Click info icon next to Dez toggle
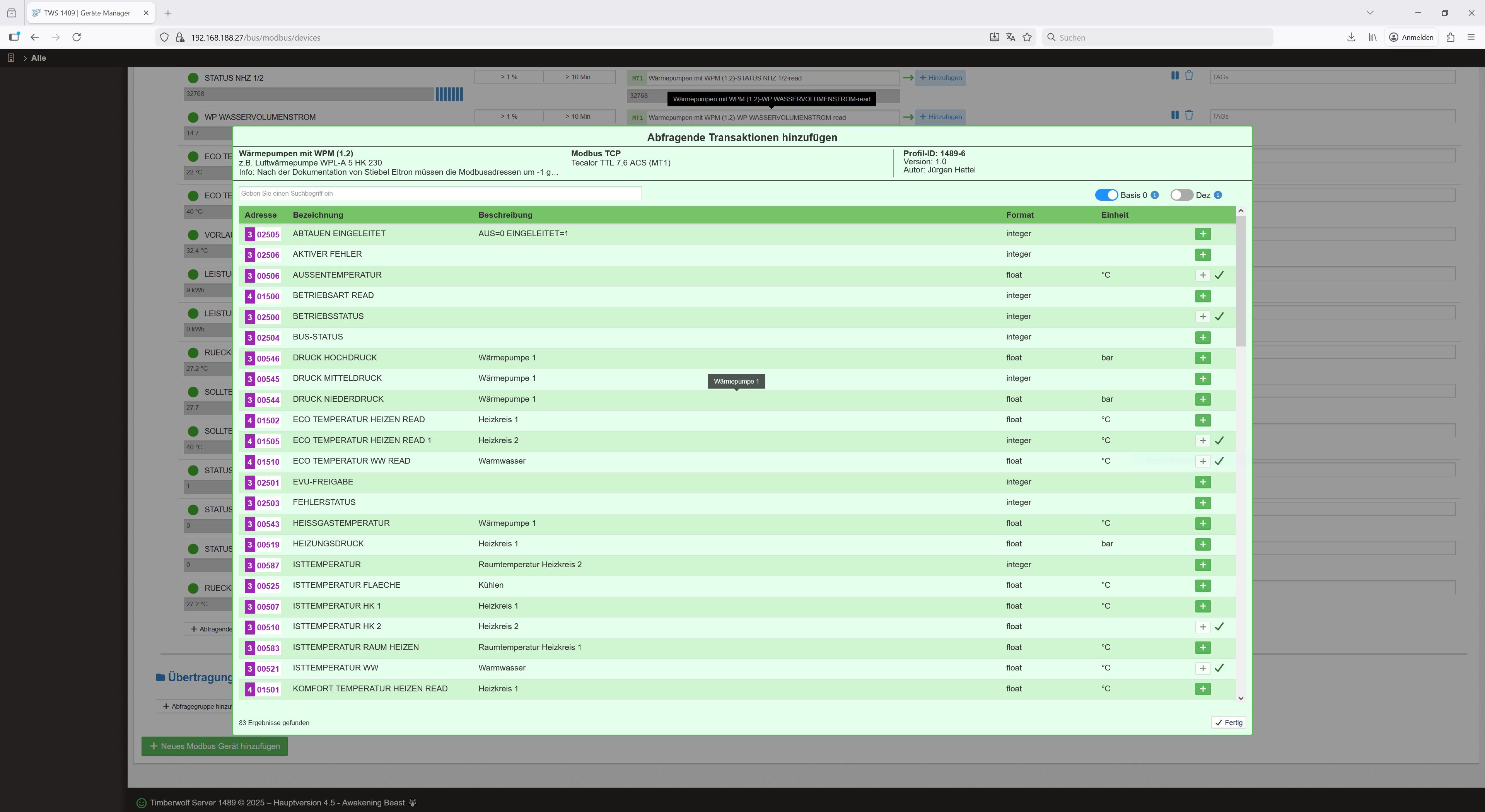The width and height of the screenshot is (1485, 812). tap(1217, 195)
